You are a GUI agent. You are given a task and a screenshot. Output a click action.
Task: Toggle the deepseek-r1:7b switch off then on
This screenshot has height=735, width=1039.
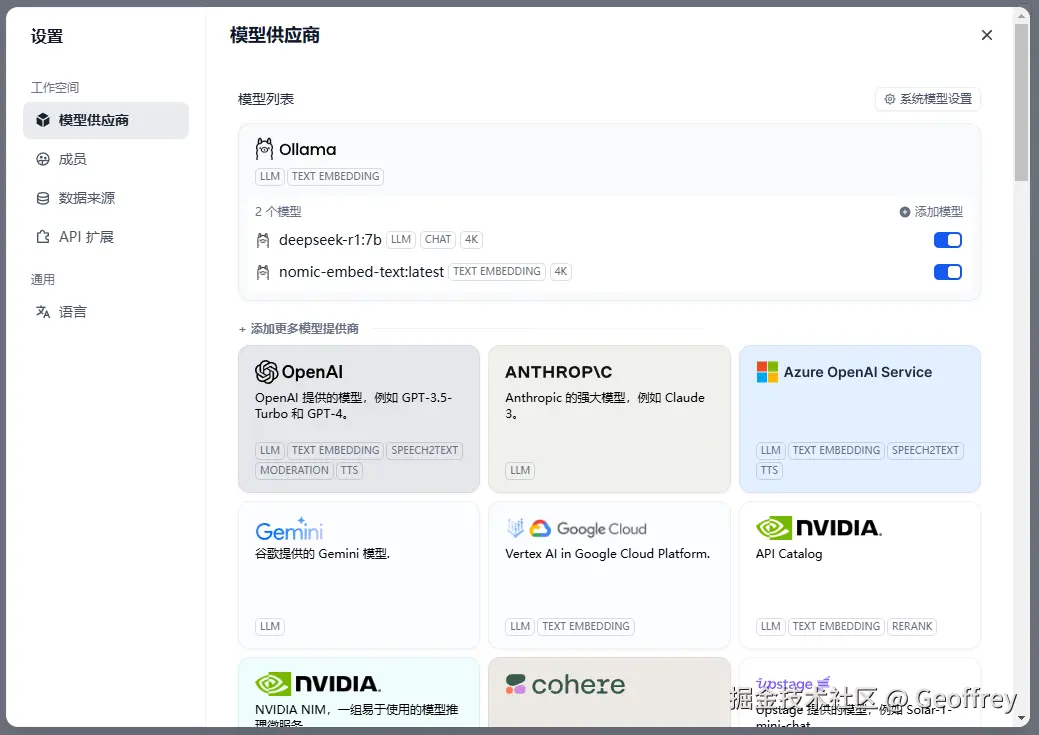point(946,239)
